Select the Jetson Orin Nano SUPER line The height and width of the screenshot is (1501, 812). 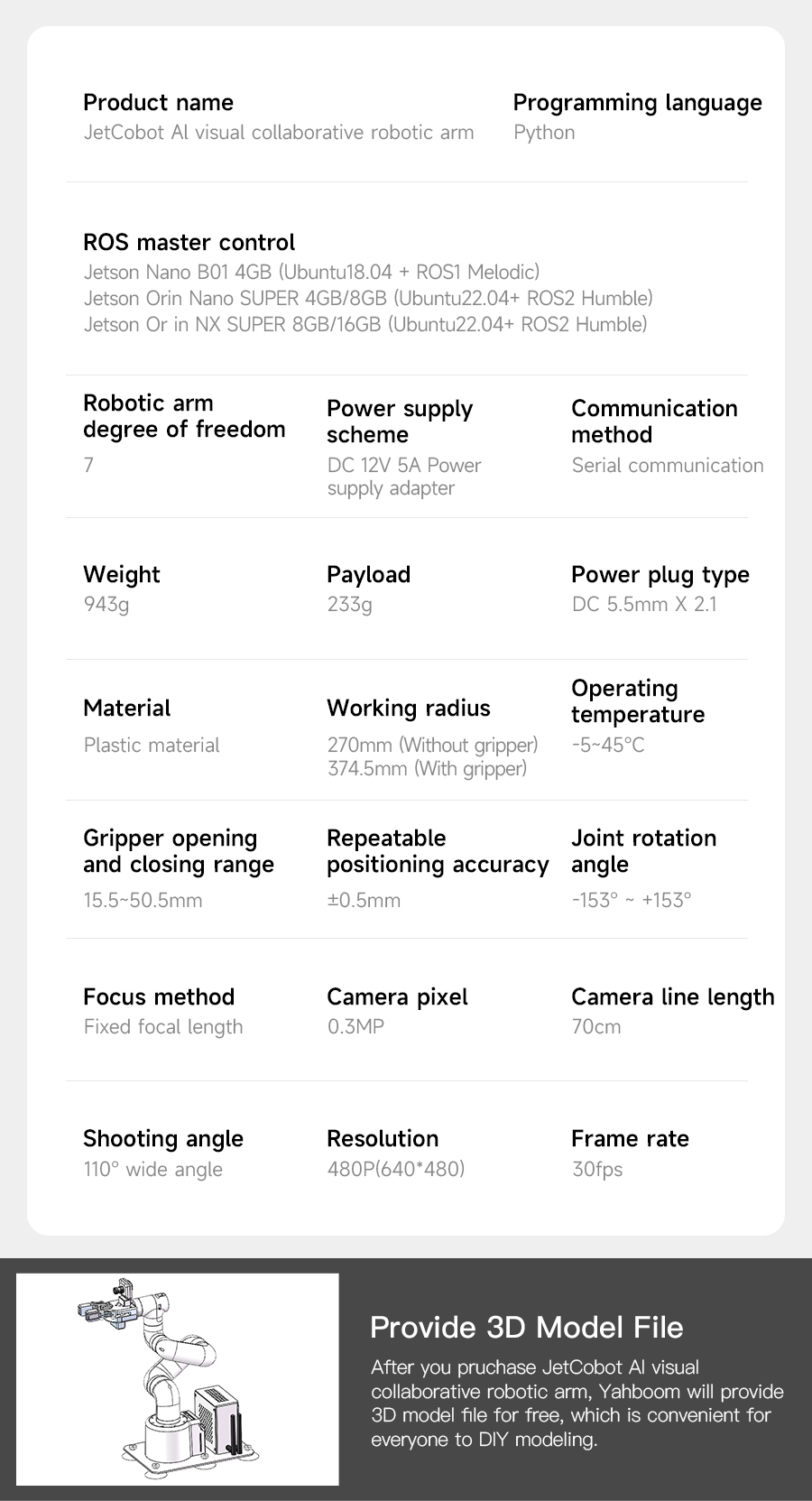point(368,298)
